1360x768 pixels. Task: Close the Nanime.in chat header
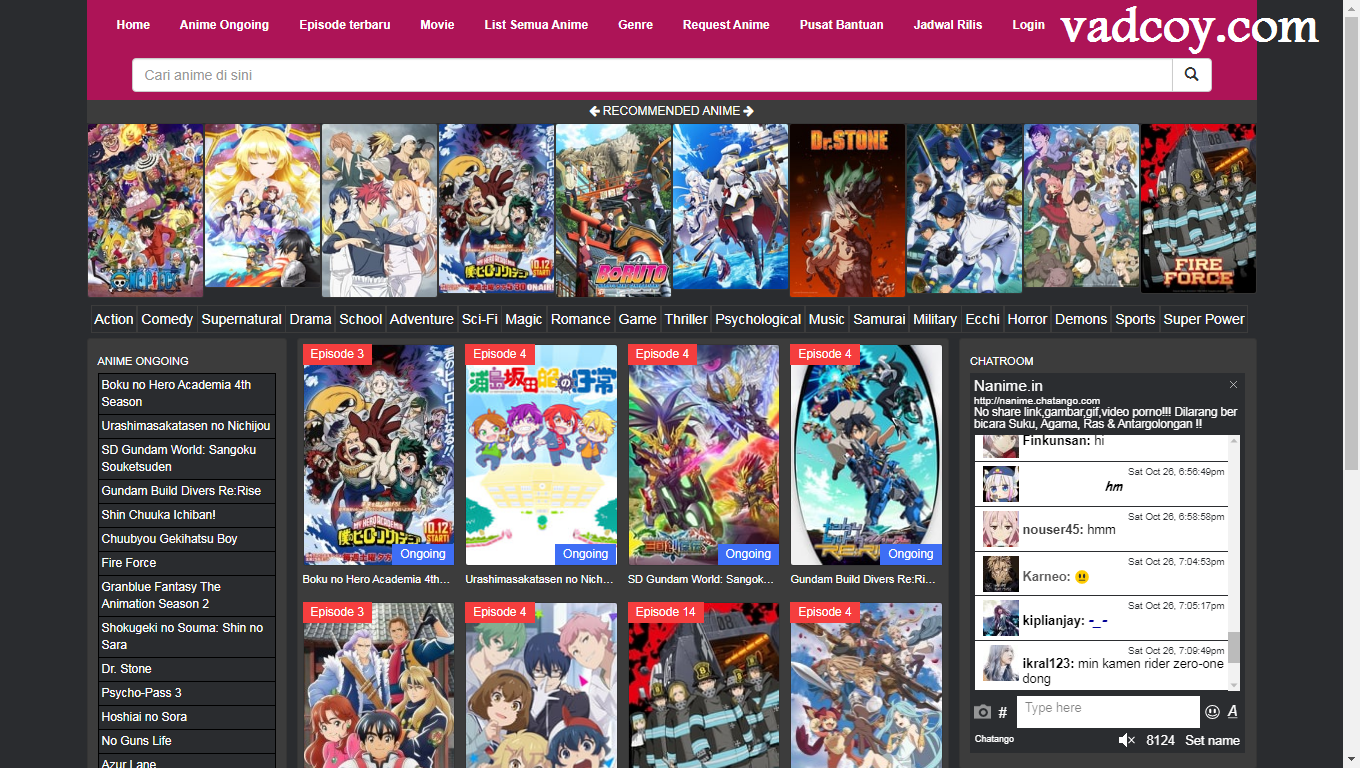(1233, 385)
